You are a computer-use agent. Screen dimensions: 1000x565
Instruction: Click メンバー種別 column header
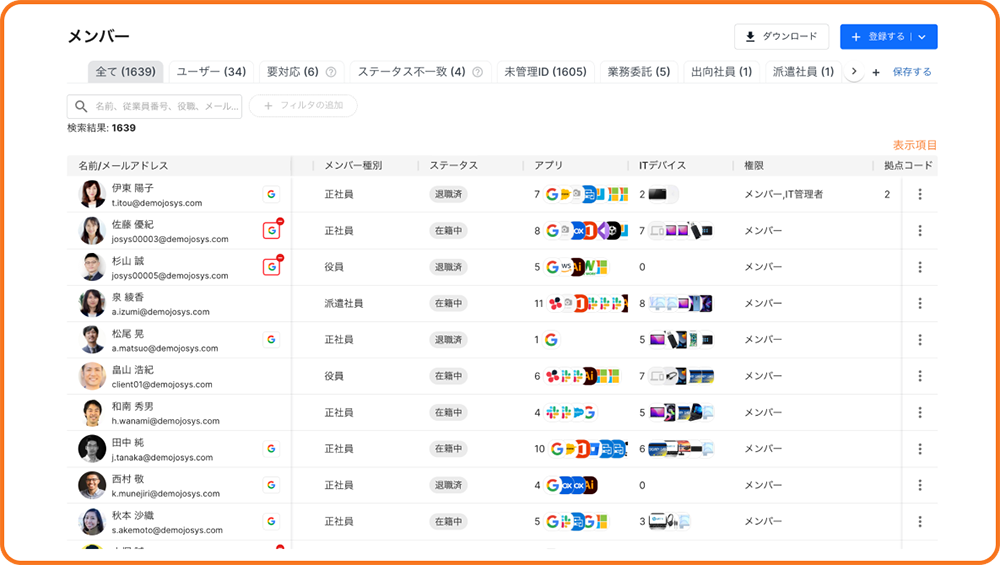353,166
